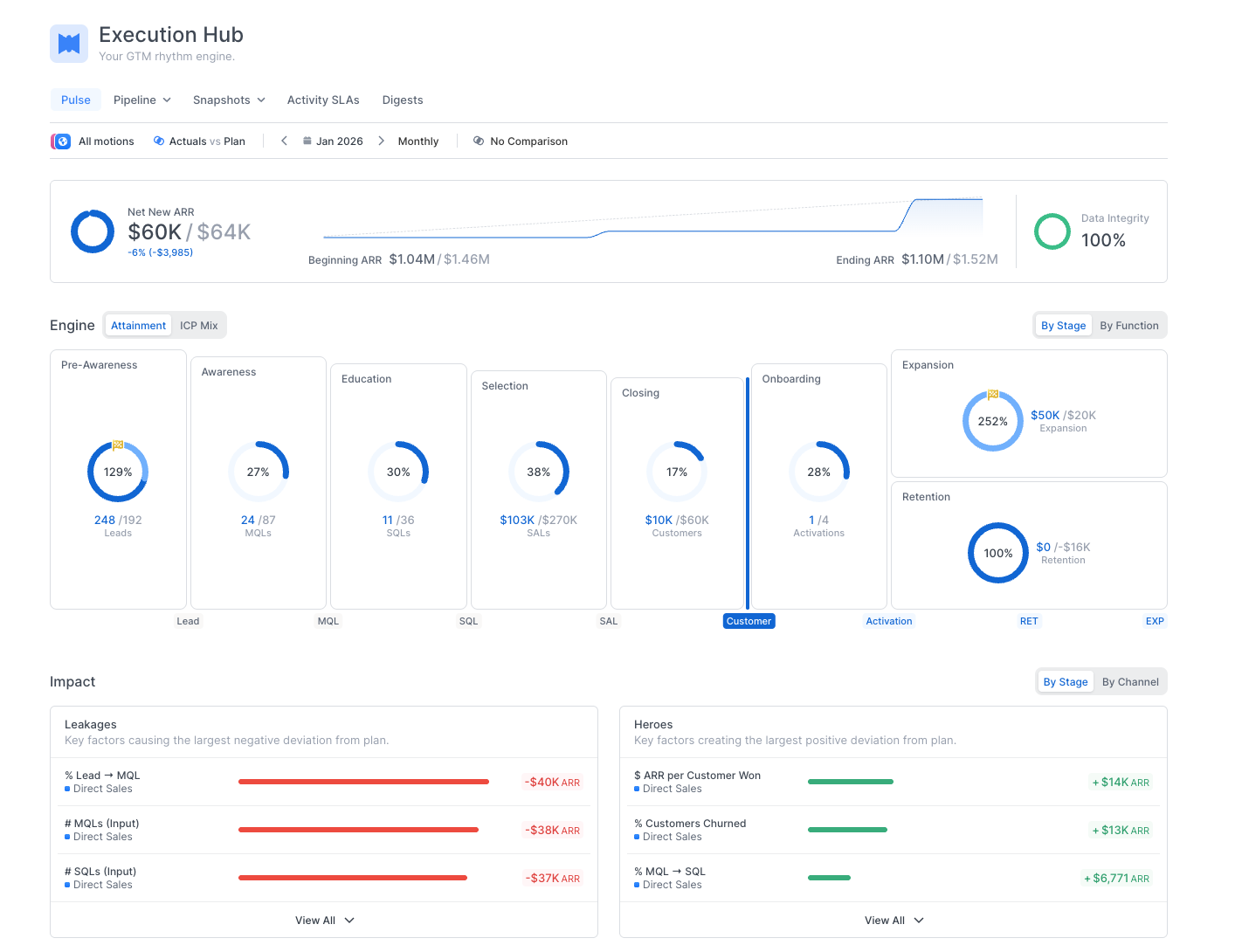
Task: Switch the Engine view to By Function
Action: (1129, 325)
